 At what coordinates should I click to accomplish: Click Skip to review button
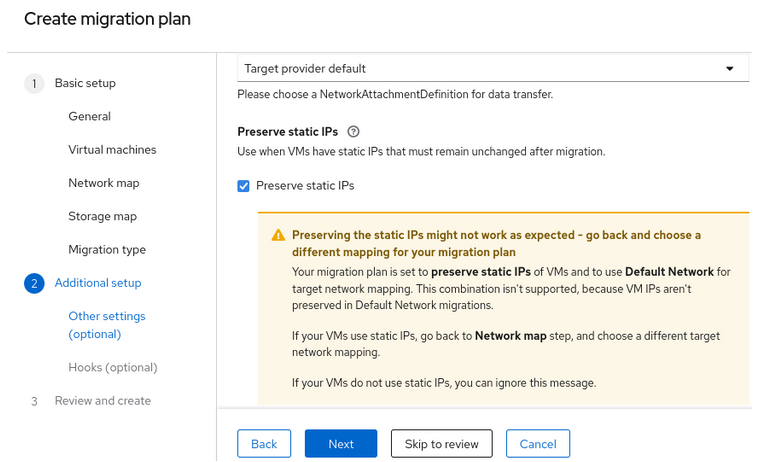tap(441, 444)
